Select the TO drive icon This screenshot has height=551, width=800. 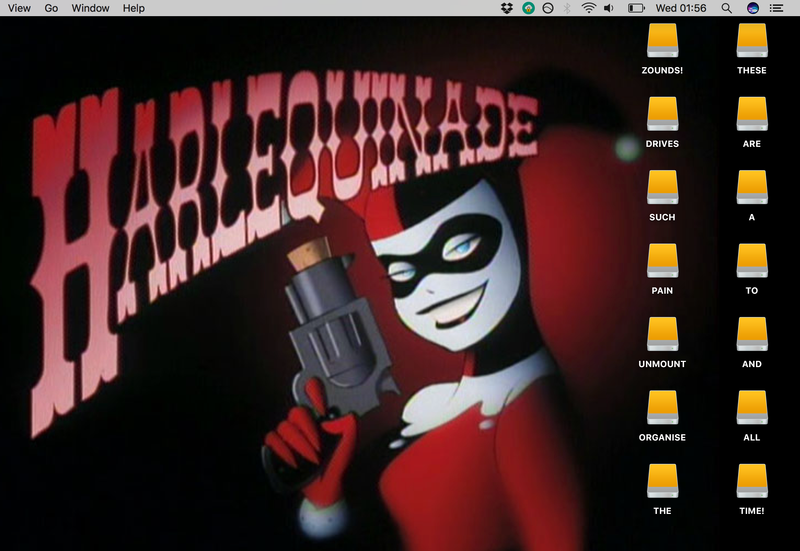click(752, 261)
